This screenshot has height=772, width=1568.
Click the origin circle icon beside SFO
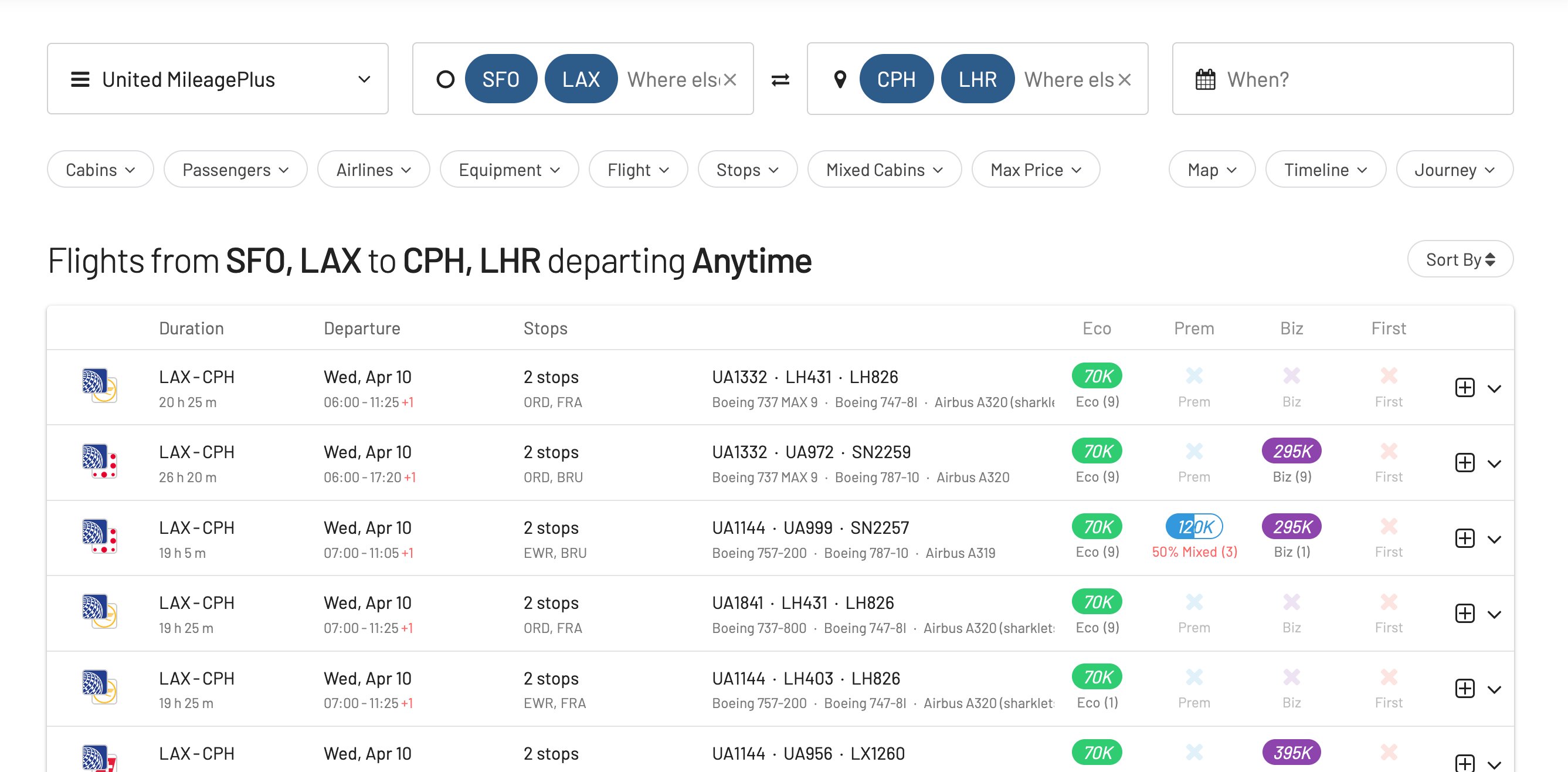coord(445,79)
